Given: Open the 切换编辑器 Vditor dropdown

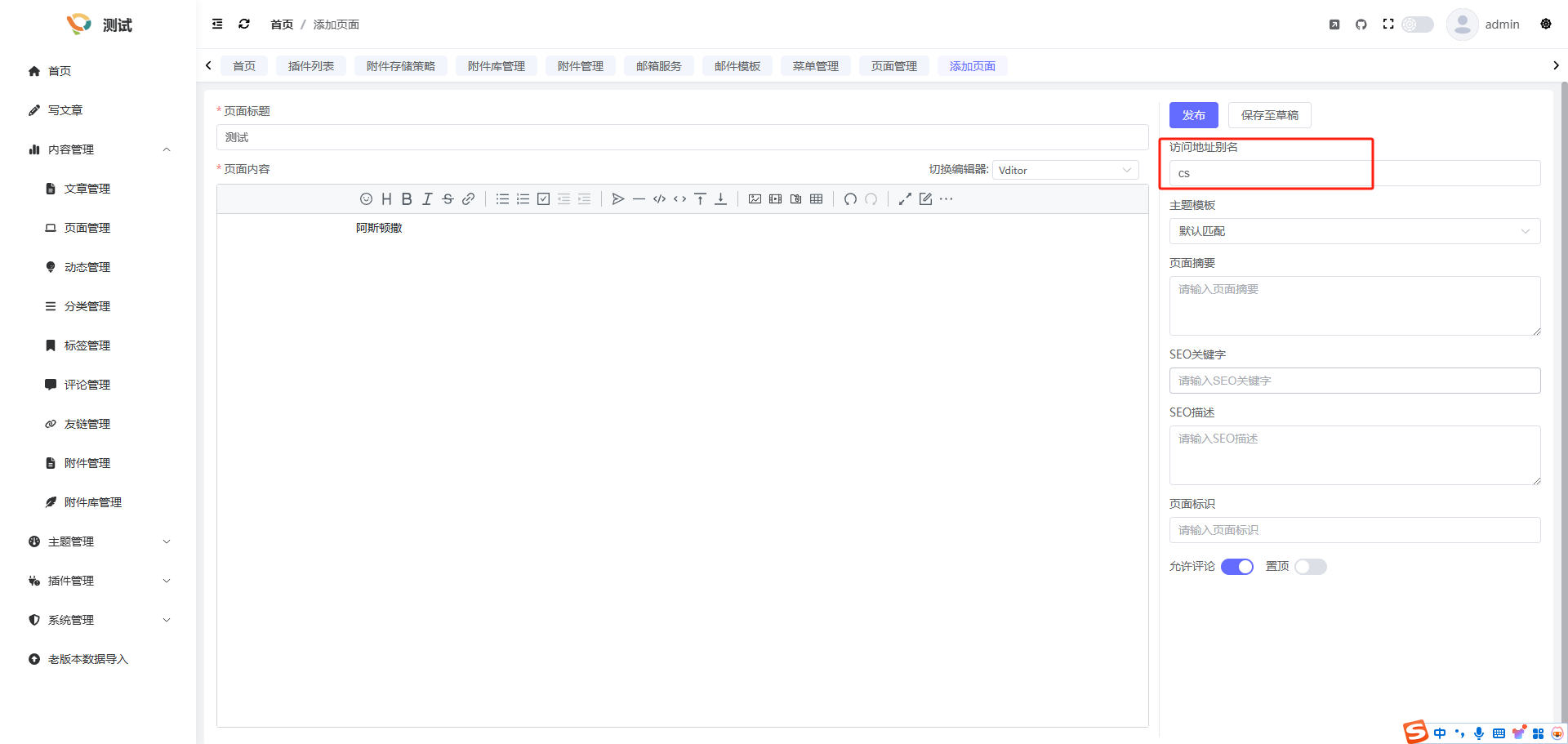Looking at the screenshot, I should [1065, 170].
